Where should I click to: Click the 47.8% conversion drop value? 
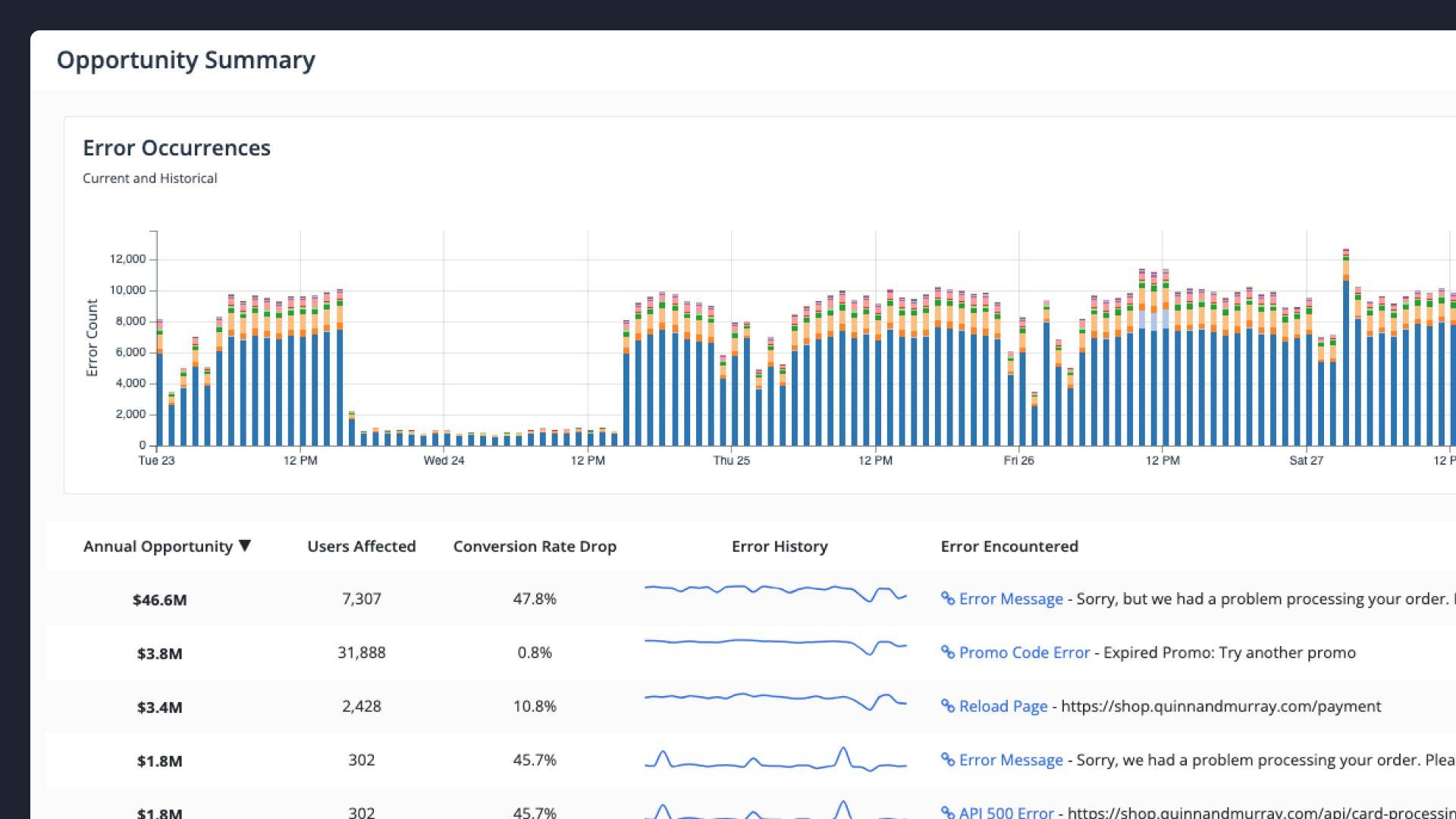[x=535, y=599]
